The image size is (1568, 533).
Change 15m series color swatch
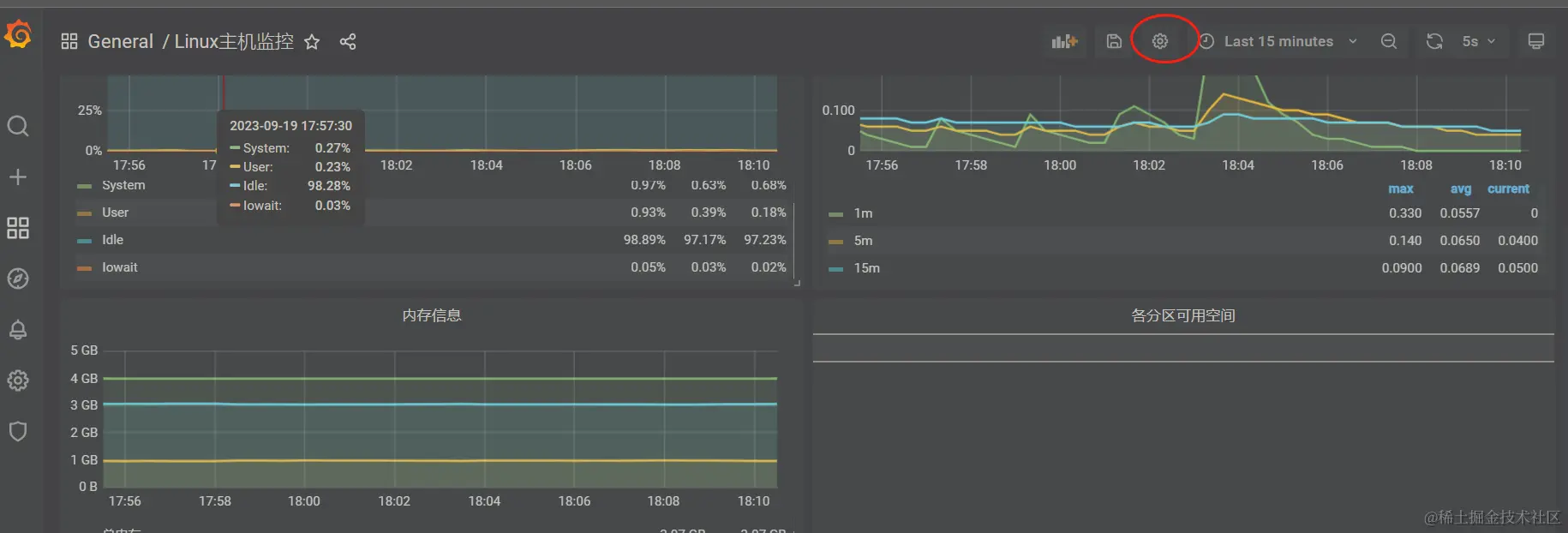pyautogui.click(x=836, y=269)
